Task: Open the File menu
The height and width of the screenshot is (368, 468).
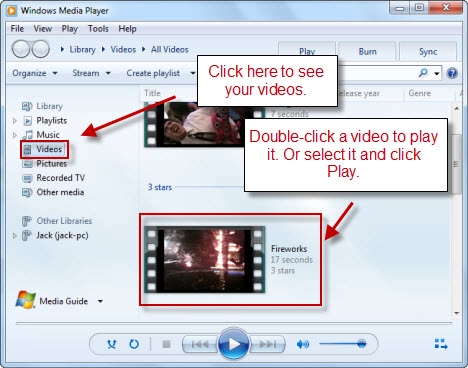Action: pos(17,29)
